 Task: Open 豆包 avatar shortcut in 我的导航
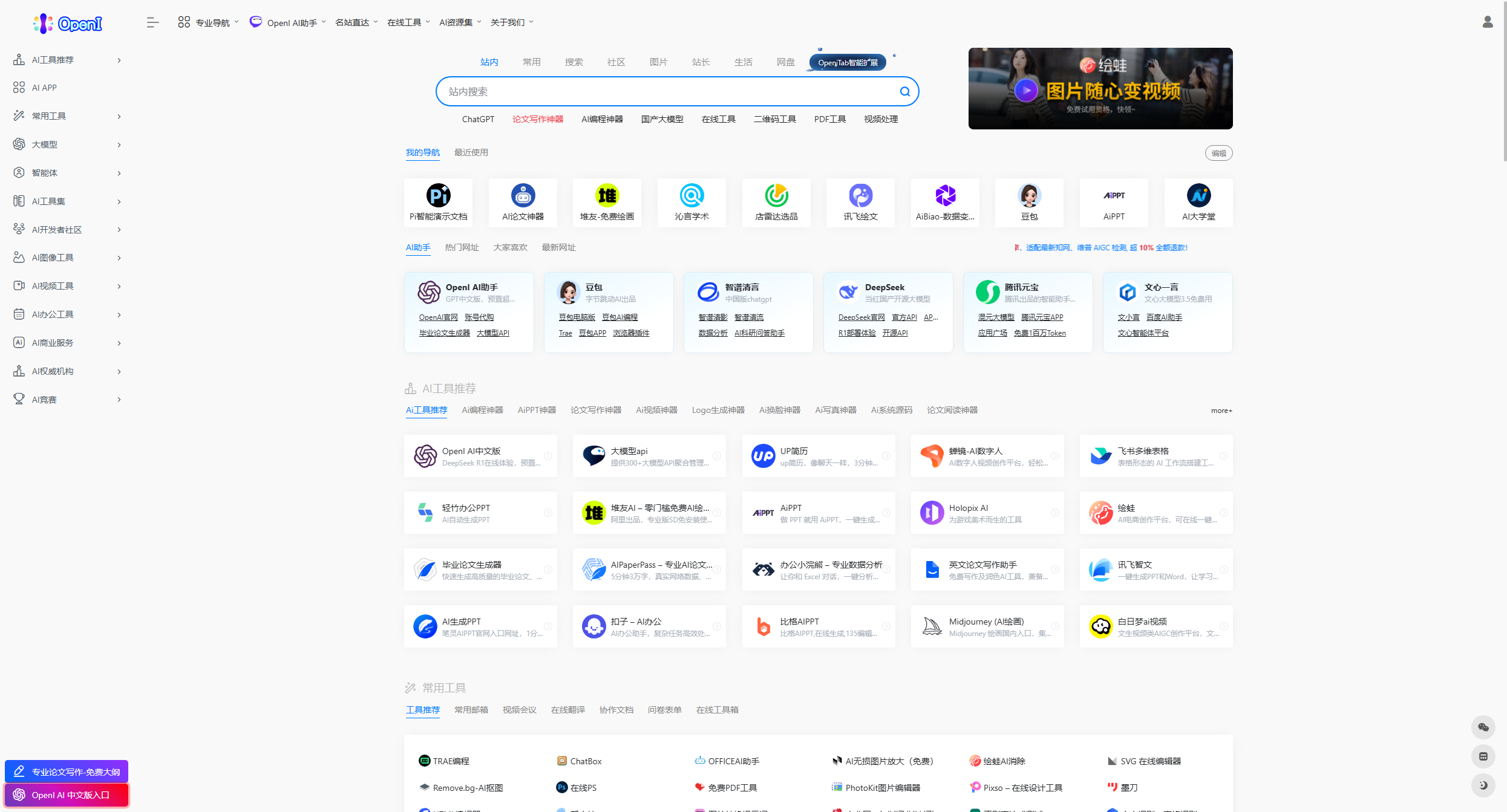[1029, 195]
